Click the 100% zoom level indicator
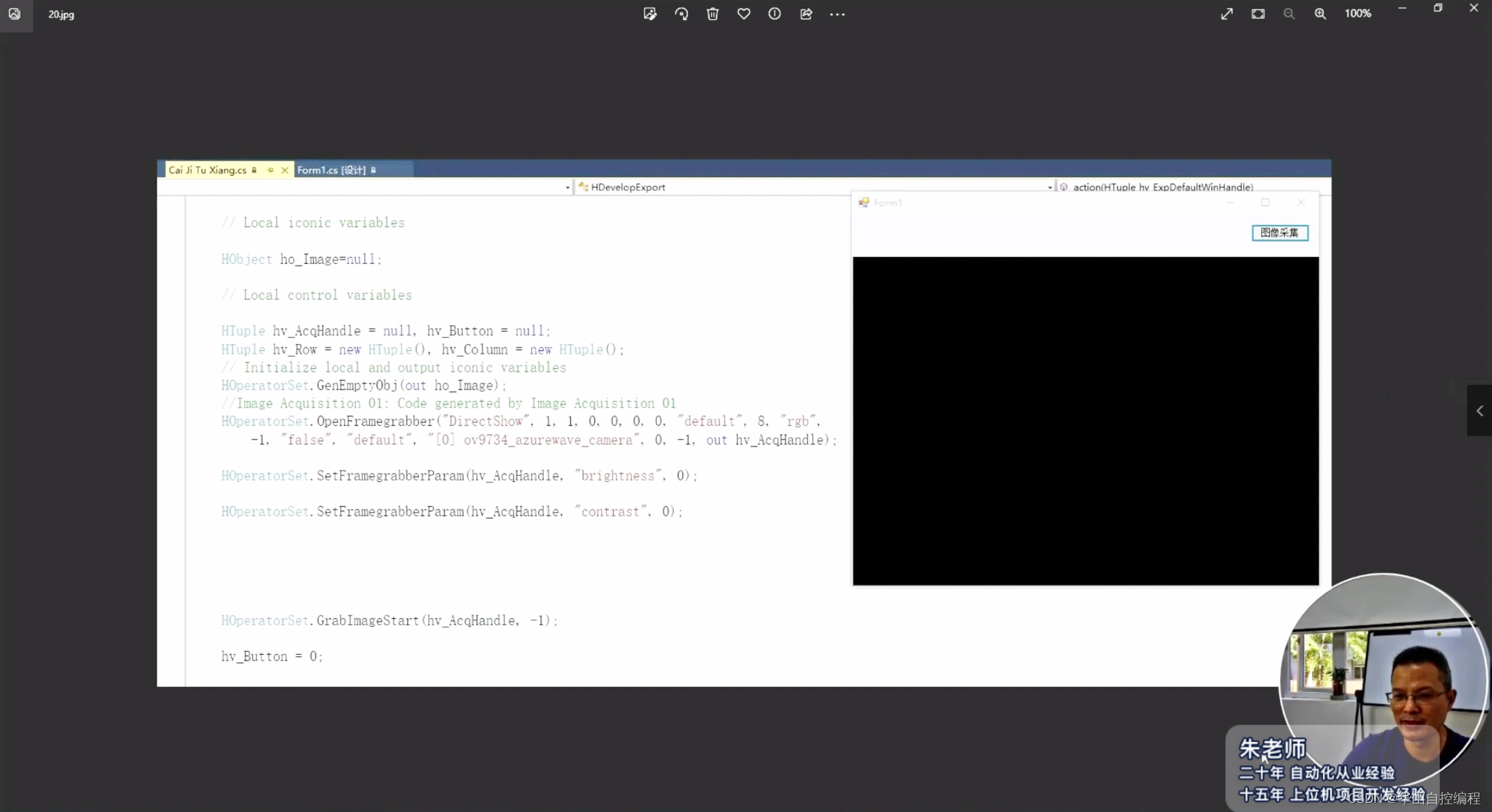Screen dimensions: 1492x812 pyautogui.click(x=1358, y=14)
